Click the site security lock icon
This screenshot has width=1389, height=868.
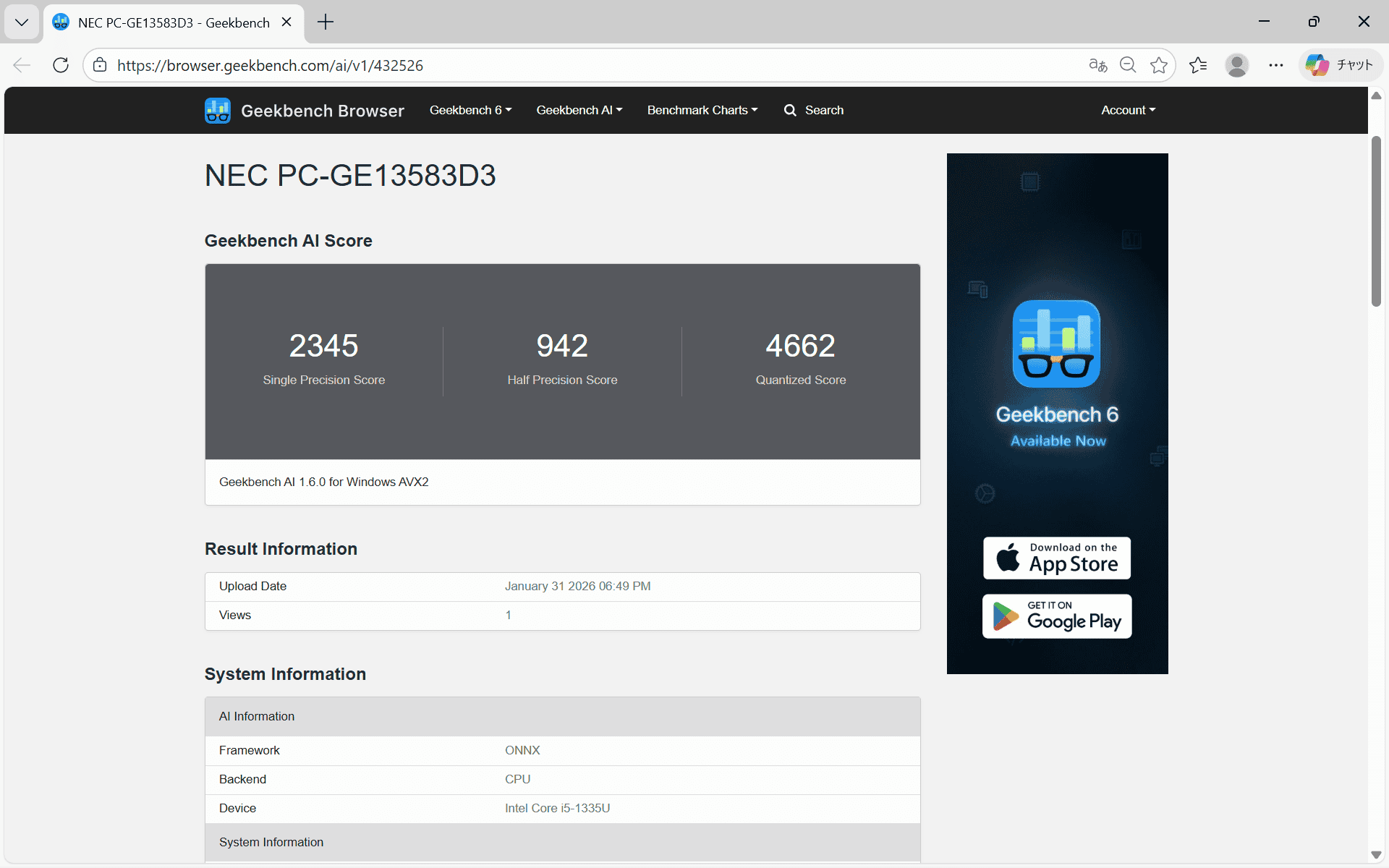99,65
